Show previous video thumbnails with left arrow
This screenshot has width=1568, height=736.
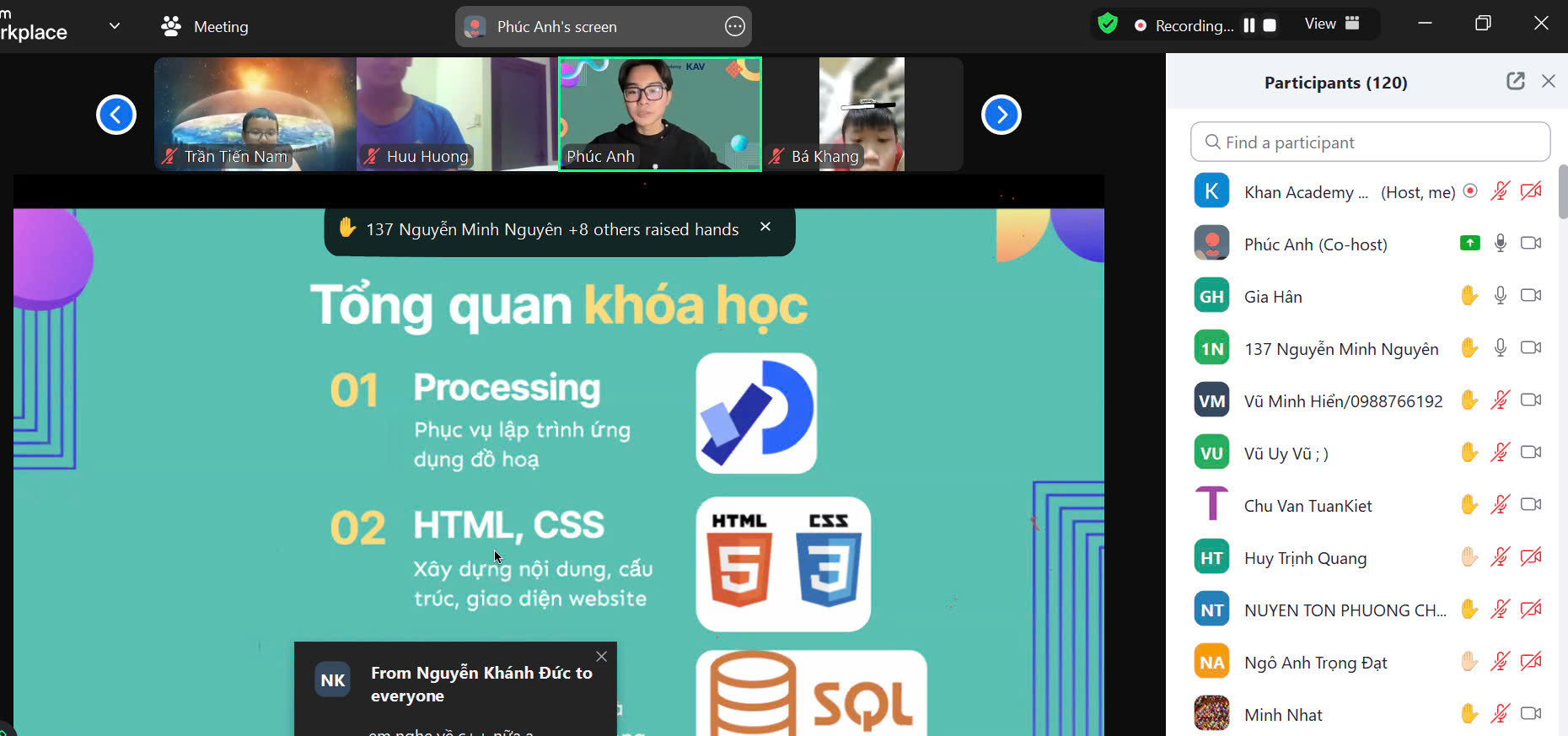tap(116, 115)
